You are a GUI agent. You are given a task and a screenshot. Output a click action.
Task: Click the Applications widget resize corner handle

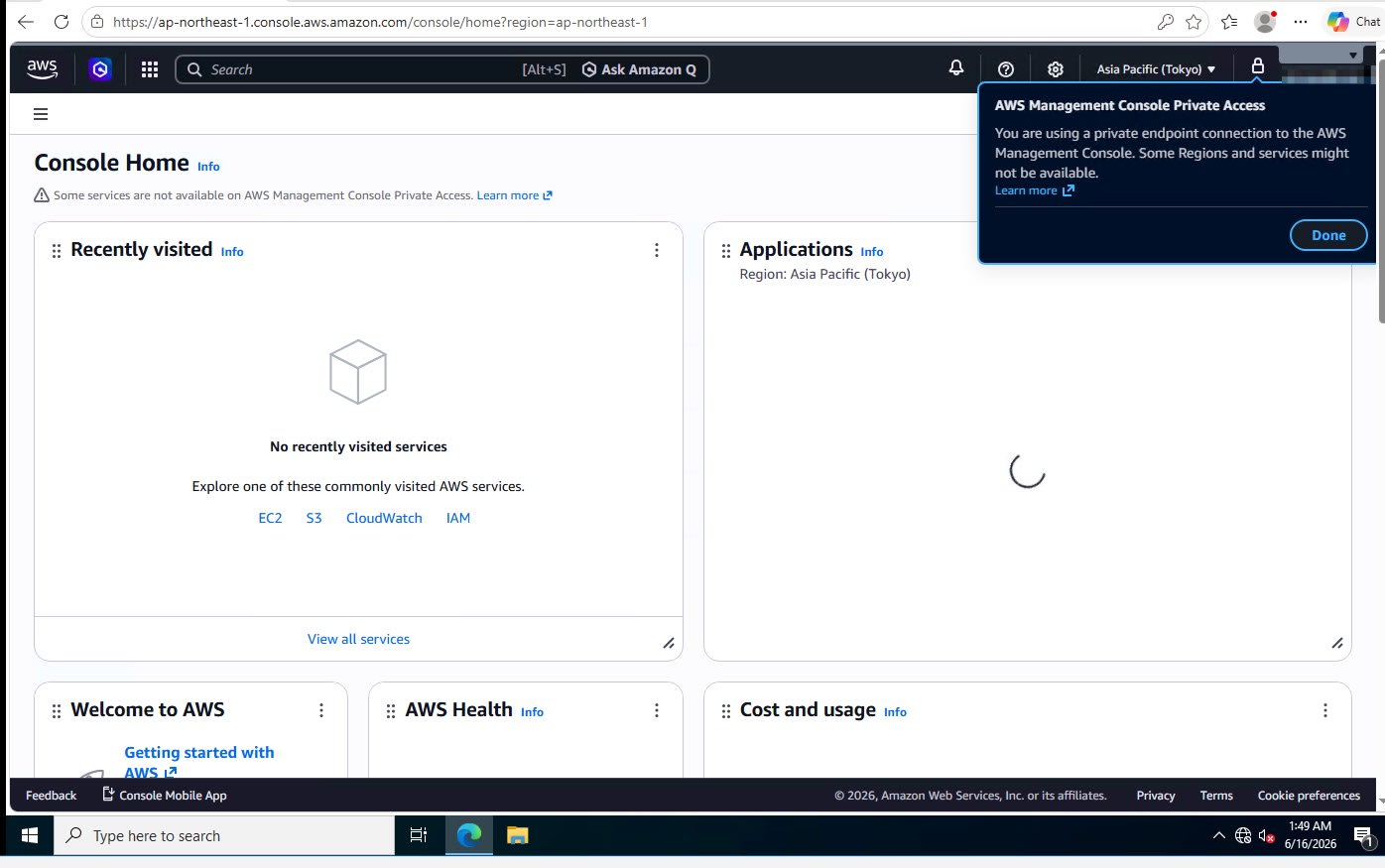(x=1337, y=644)
